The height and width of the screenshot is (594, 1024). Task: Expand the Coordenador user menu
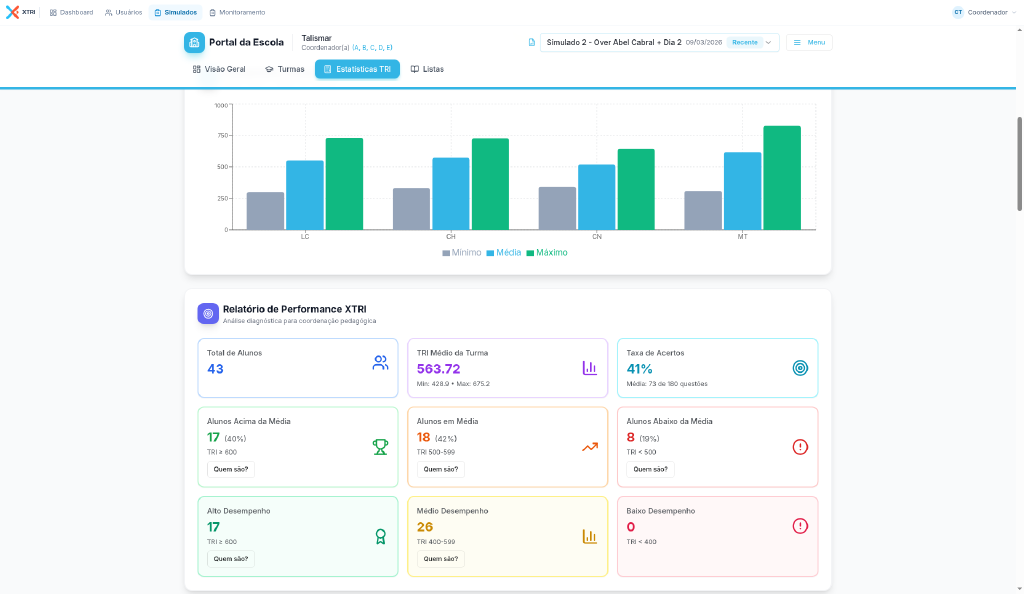click(984, 12)
